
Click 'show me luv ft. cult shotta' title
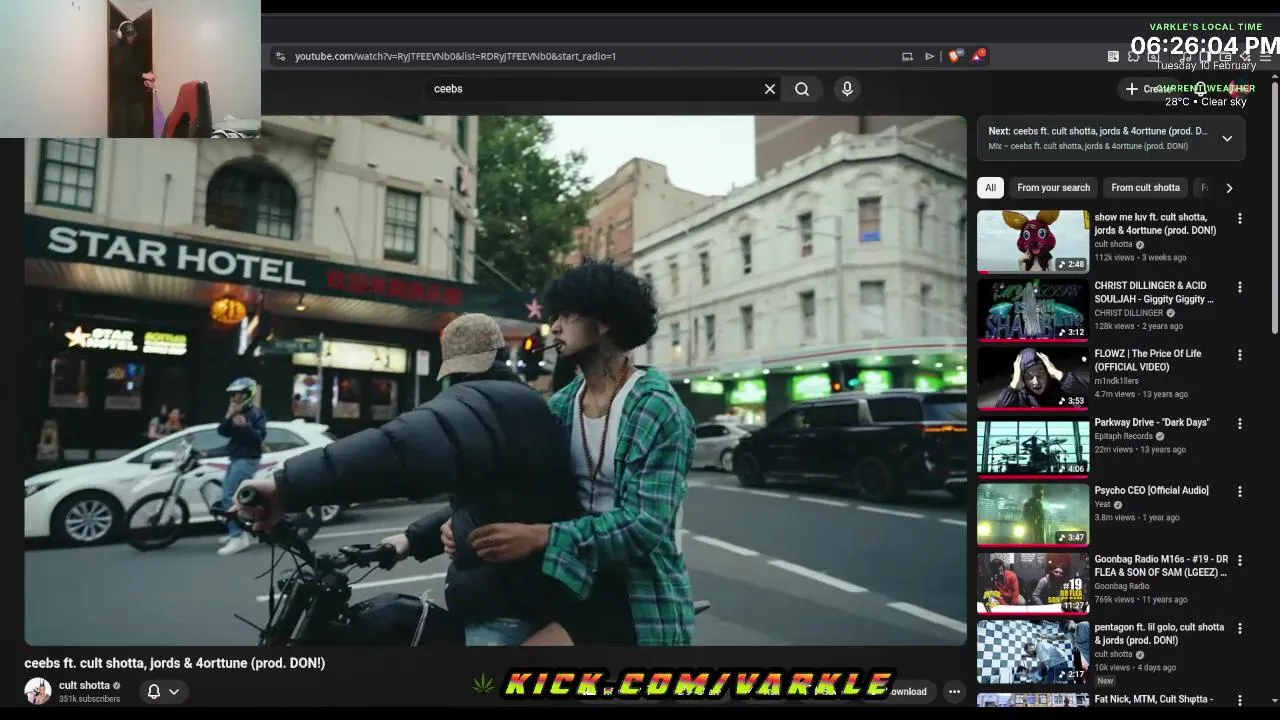1155,224
